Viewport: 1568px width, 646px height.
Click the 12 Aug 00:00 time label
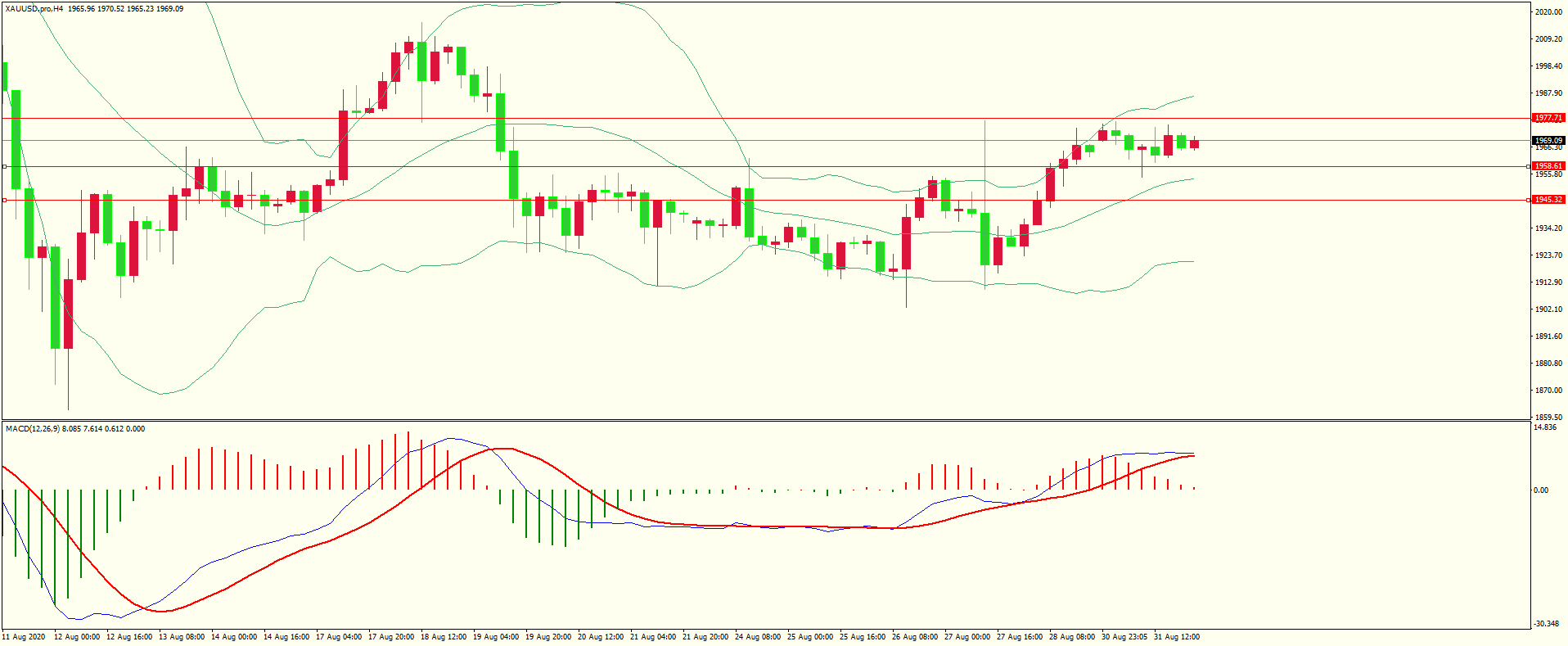[77, 637]
